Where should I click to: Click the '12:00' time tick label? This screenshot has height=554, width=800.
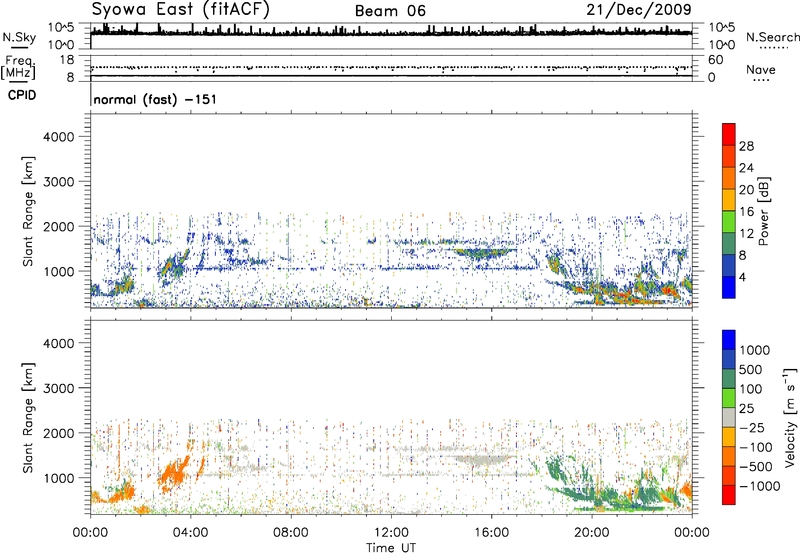click(391, 533)
